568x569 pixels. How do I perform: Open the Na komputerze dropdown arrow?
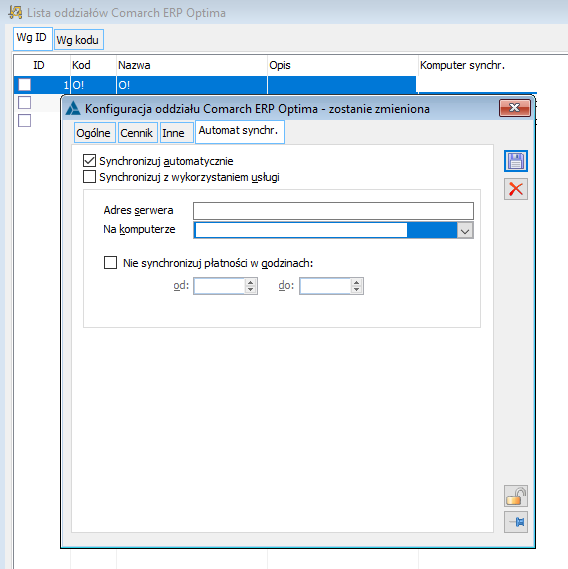pyautogui.click(x=465, y=230)
